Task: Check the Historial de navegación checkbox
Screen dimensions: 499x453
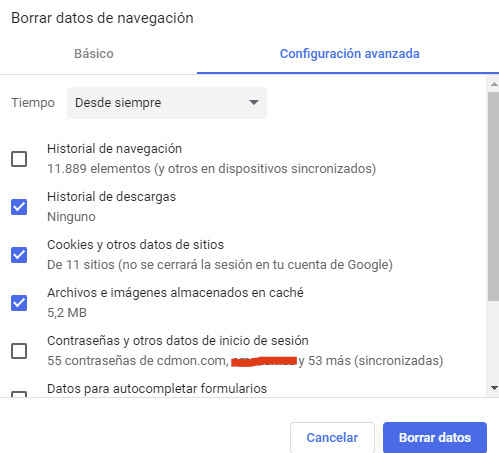Action: coord(19,159)
